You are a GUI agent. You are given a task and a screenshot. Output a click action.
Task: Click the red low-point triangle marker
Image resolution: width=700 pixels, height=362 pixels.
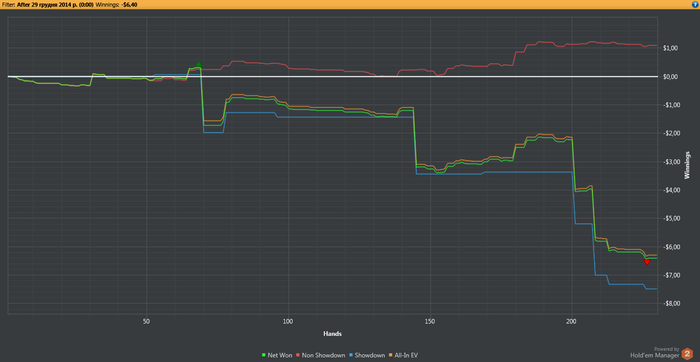647,262
